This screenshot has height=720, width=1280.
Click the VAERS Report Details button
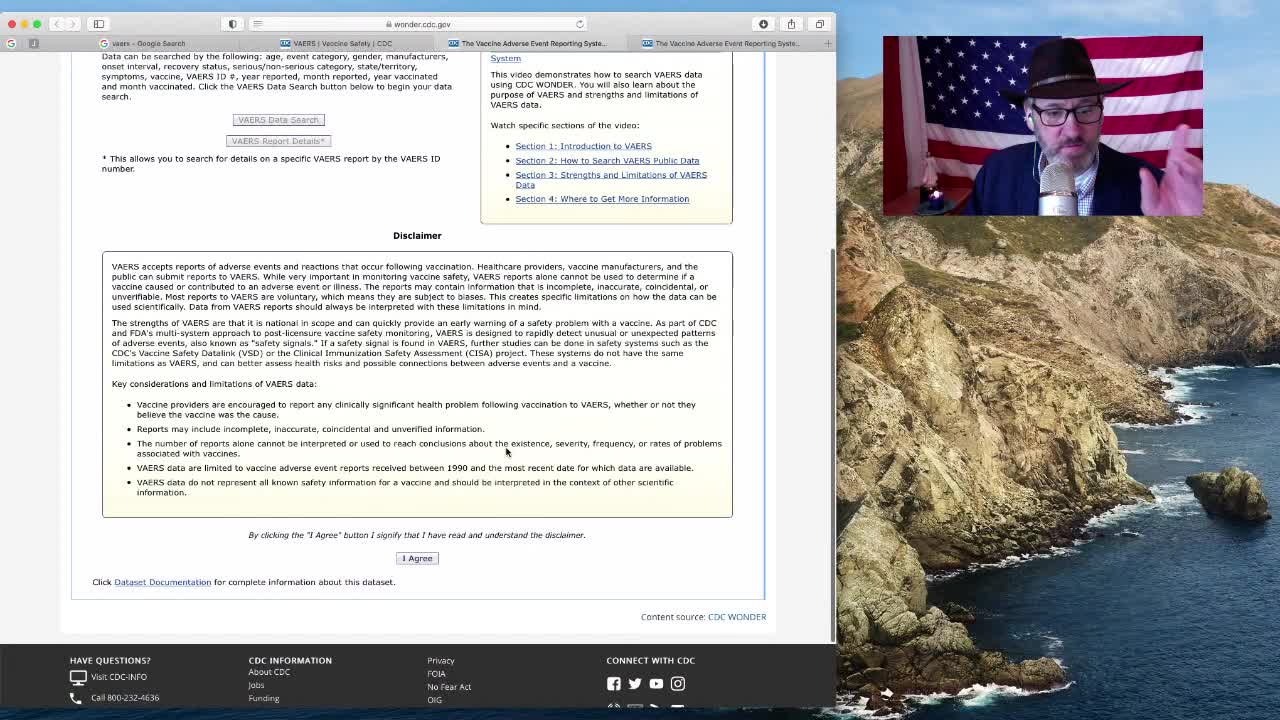pos(278,141)
